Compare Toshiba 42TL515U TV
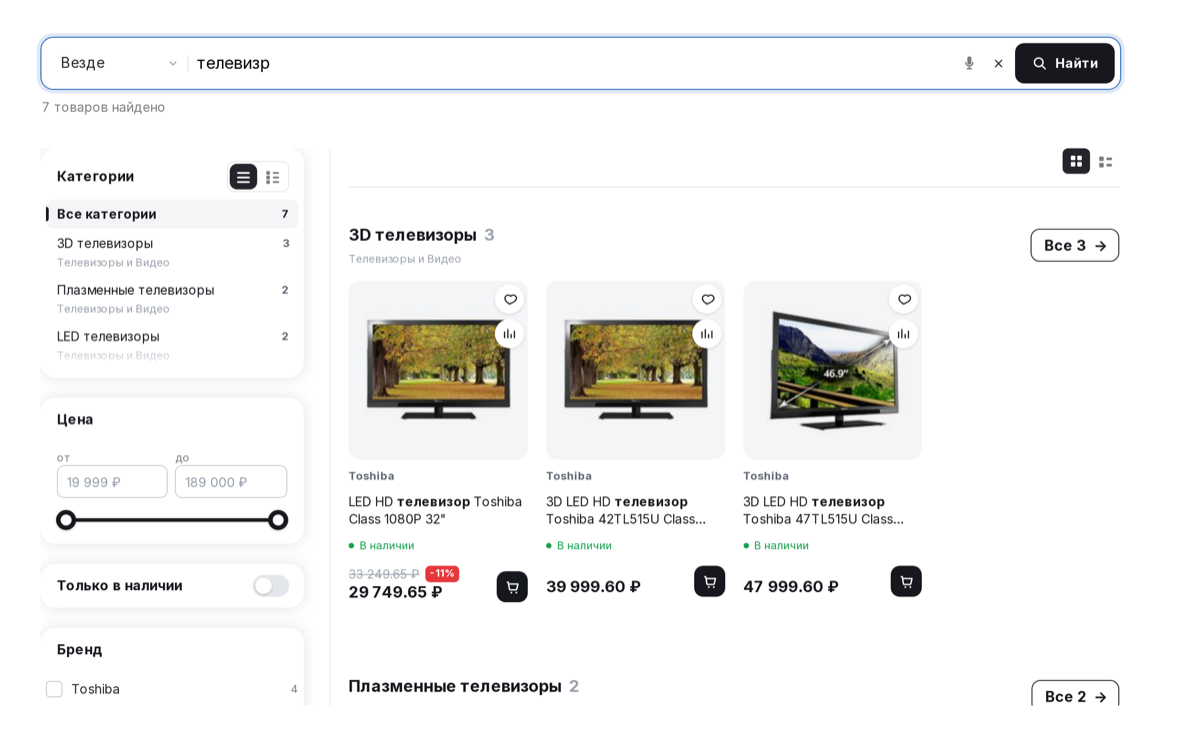 pos(707,334)
